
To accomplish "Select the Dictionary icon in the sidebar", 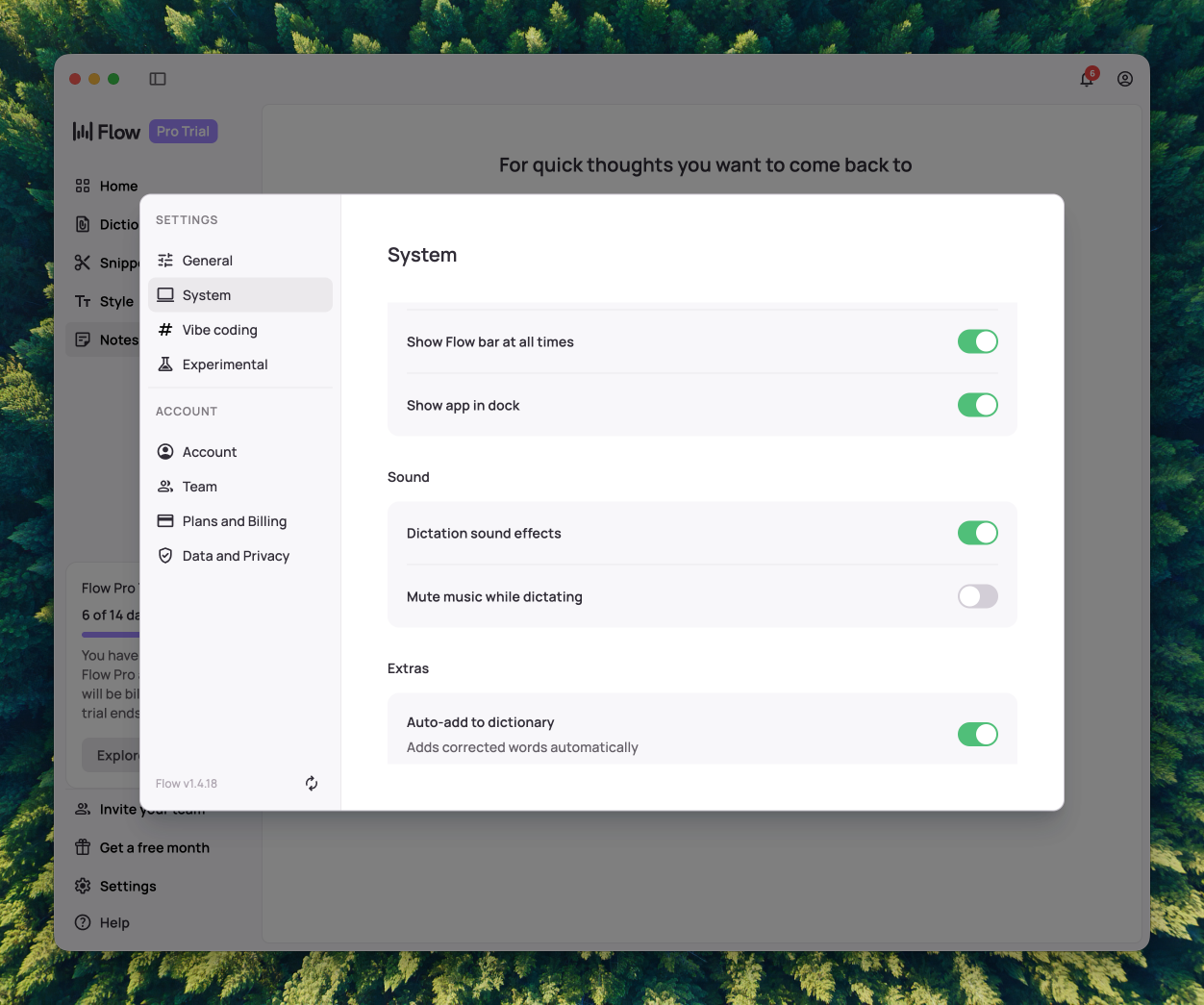I will 84,224.
